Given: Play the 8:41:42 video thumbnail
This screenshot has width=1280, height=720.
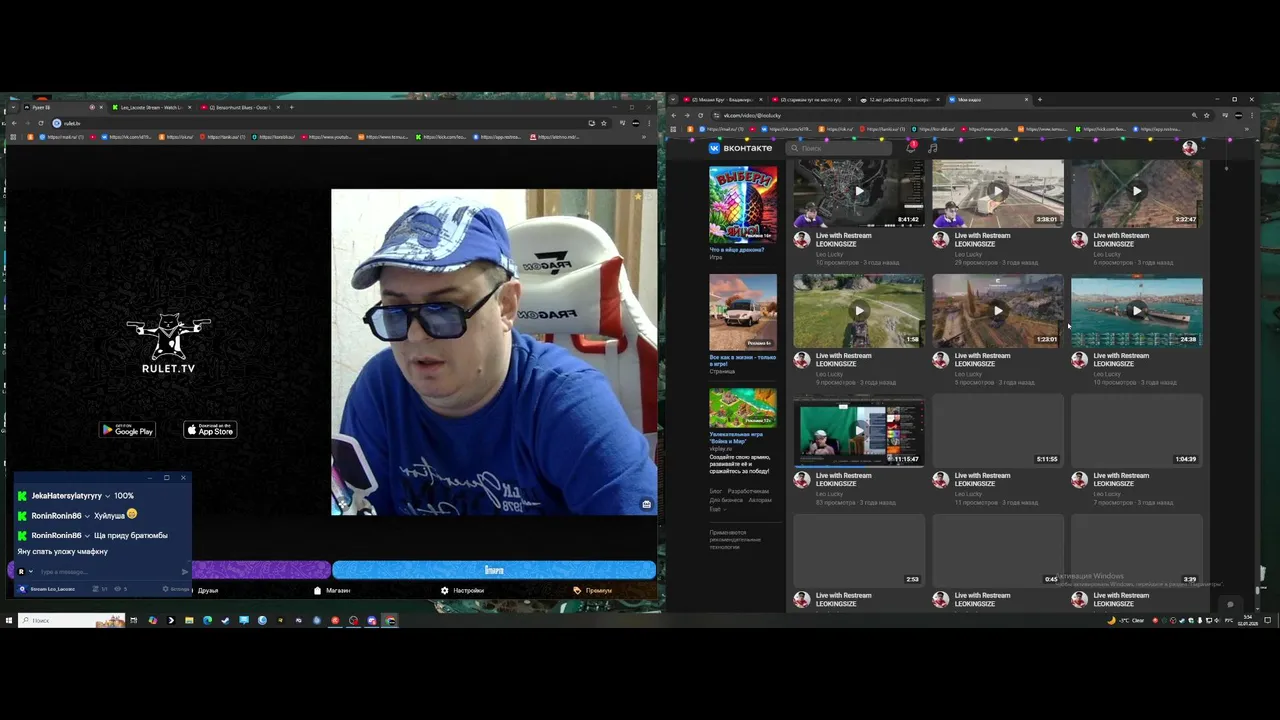Looking at the screenshot, I should coord(859,193).
